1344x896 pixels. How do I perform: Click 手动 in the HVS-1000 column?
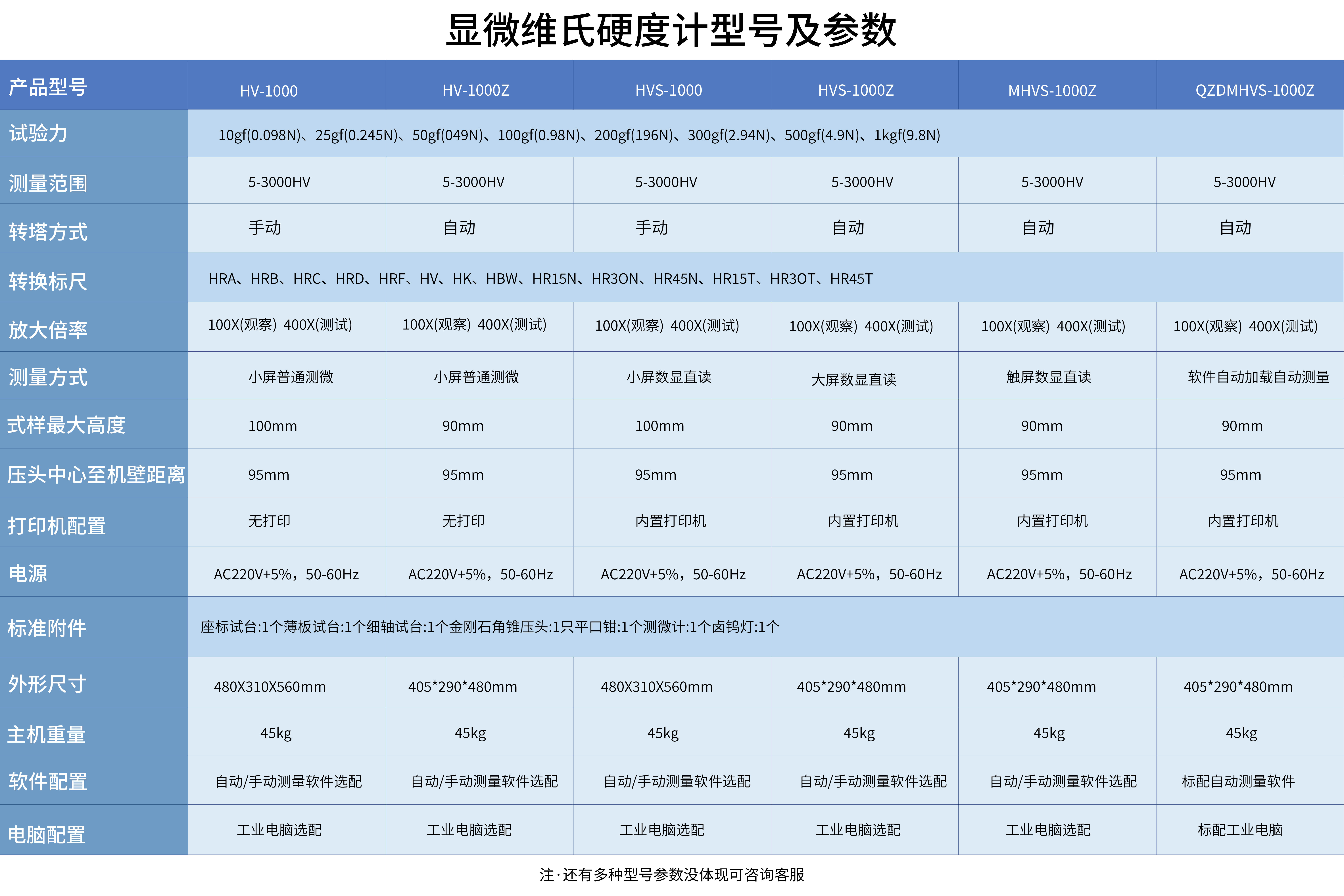coord(652,227)
